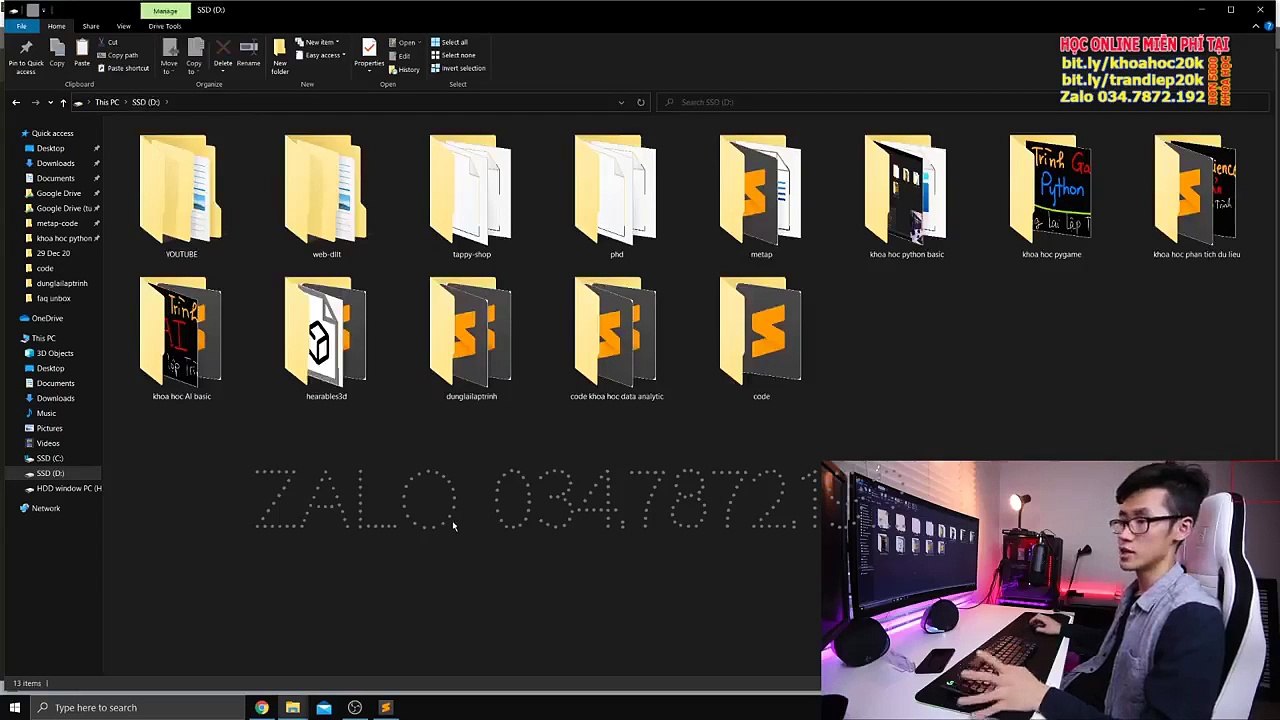Screen dimensions: 1280x720
Task: Select the khoa hoc pygame folder
Action: click(x=1051, y=197)
